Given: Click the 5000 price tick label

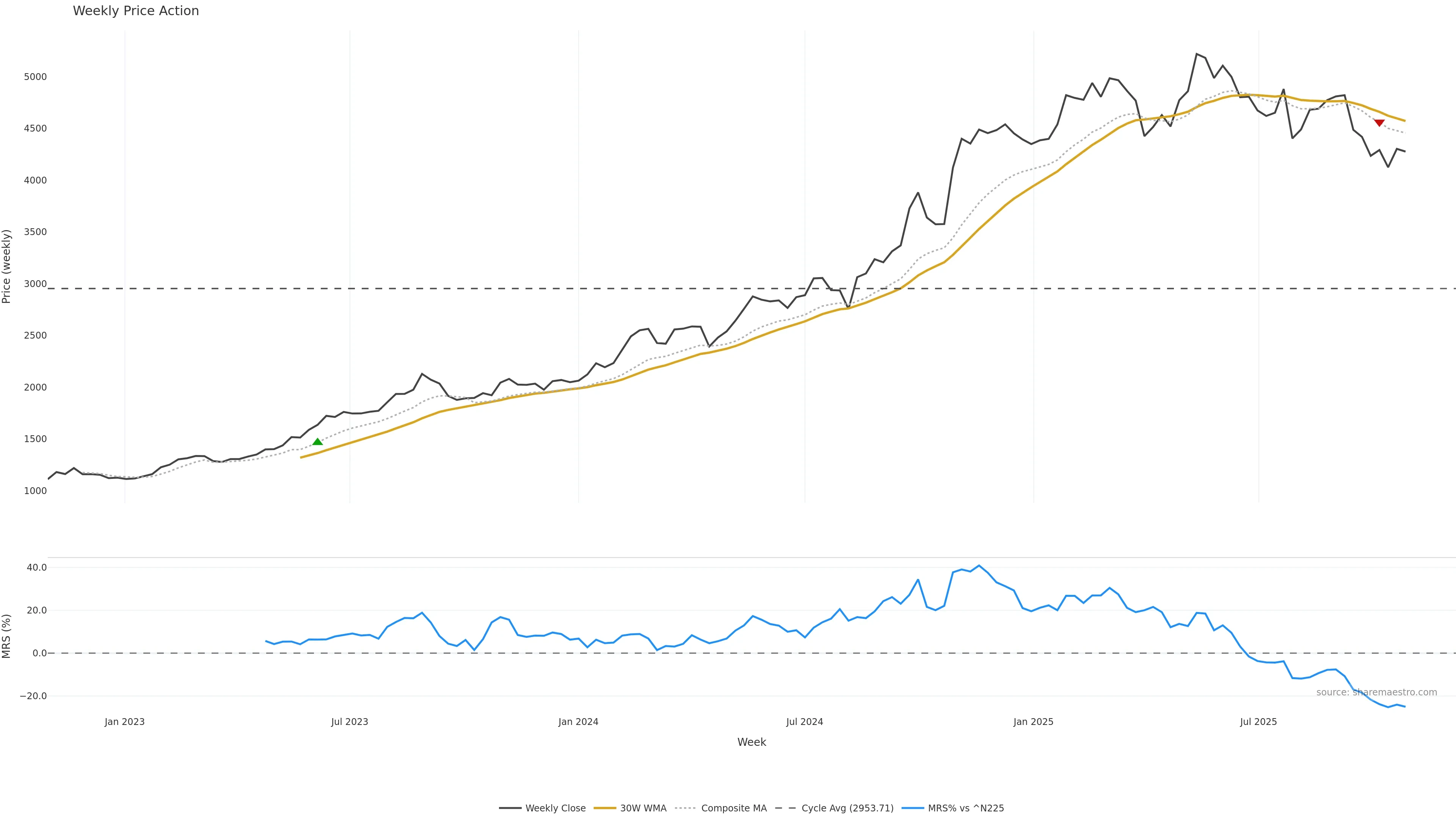Looking at the screenshot, I should coord(35,77).
